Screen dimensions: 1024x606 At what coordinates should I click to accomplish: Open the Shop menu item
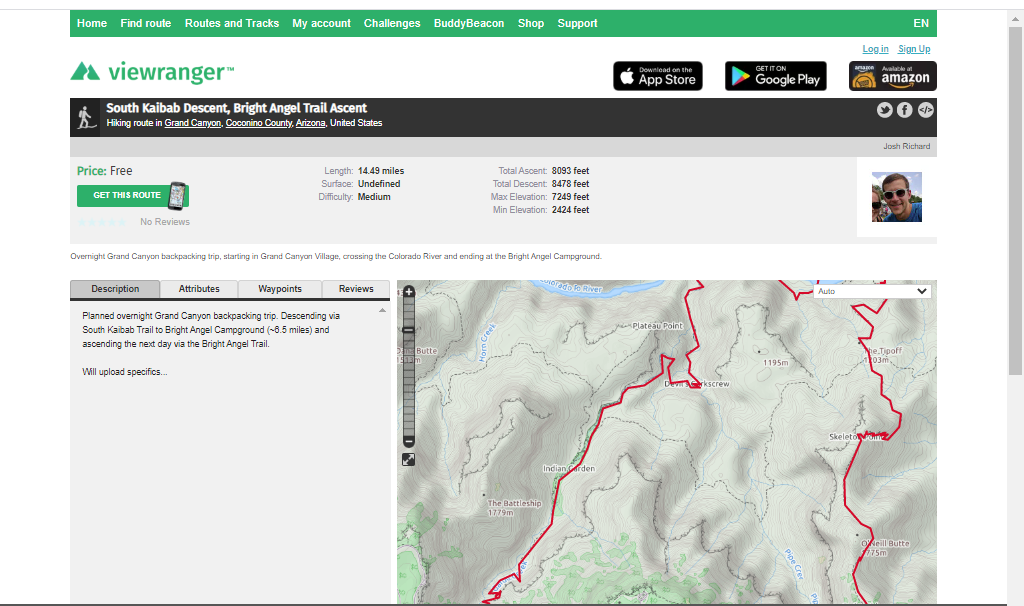coord(531,24)
